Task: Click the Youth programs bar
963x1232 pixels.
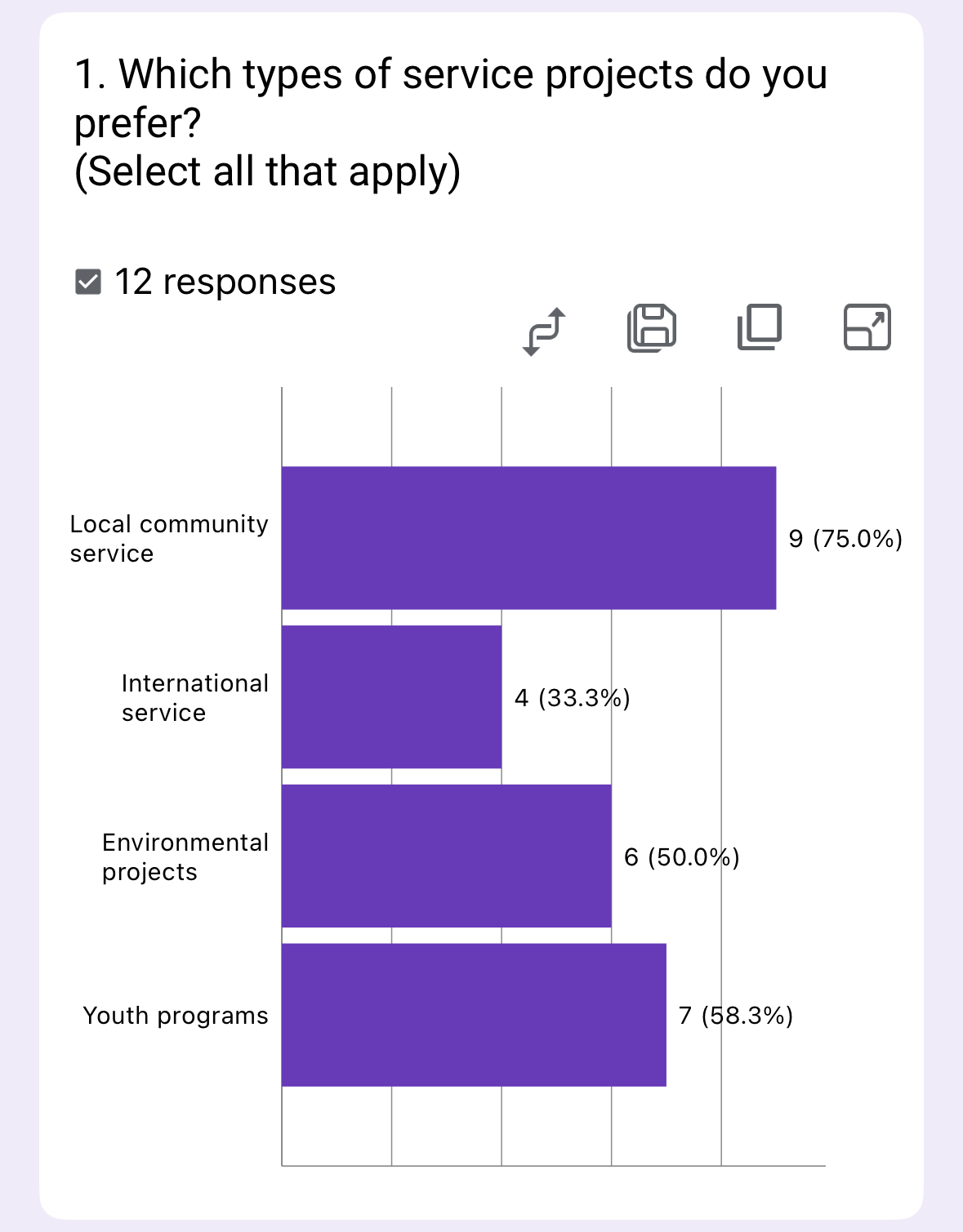Action: (x=474, y=1015)
